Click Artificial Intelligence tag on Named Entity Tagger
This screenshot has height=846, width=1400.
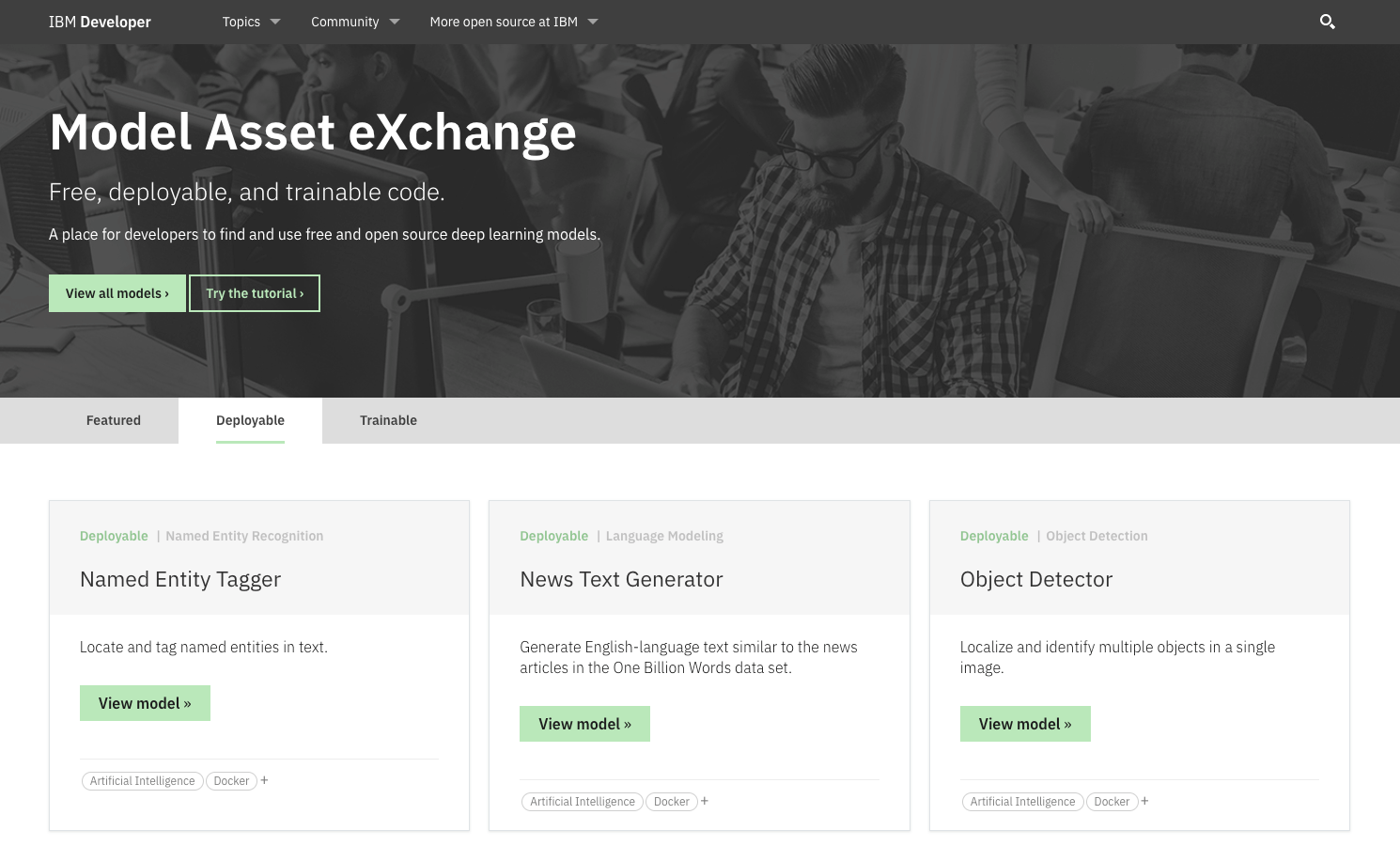[143, 781]
